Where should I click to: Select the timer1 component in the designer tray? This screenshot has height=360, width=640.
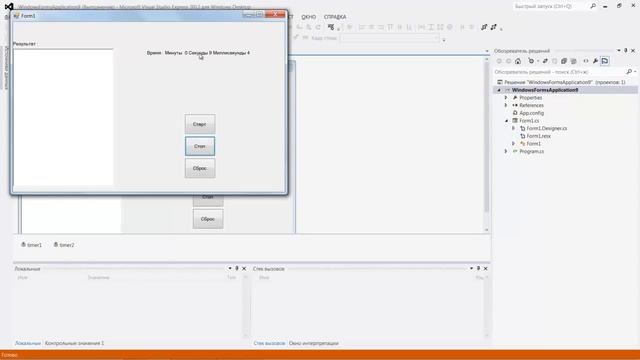(31, 245)
